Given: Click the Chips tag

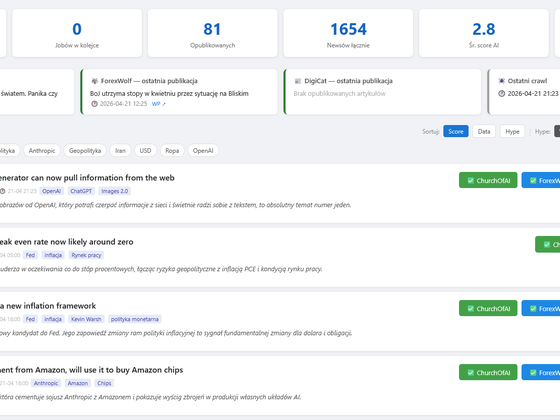Looking at the screenshot, I should pyautogui.click(x=104, y=383).
